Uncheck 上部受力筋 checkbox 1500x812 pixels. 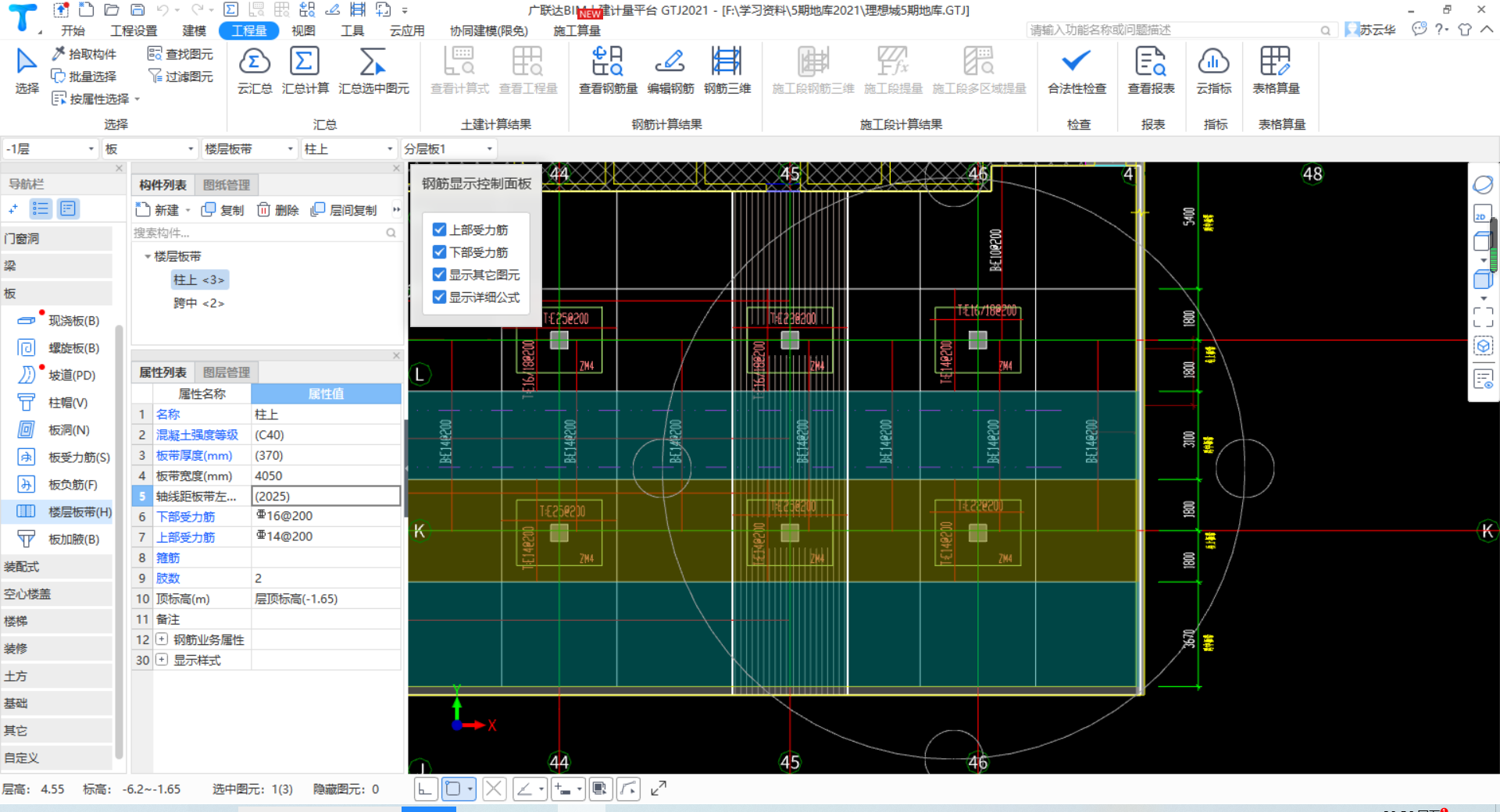point(439,230)
